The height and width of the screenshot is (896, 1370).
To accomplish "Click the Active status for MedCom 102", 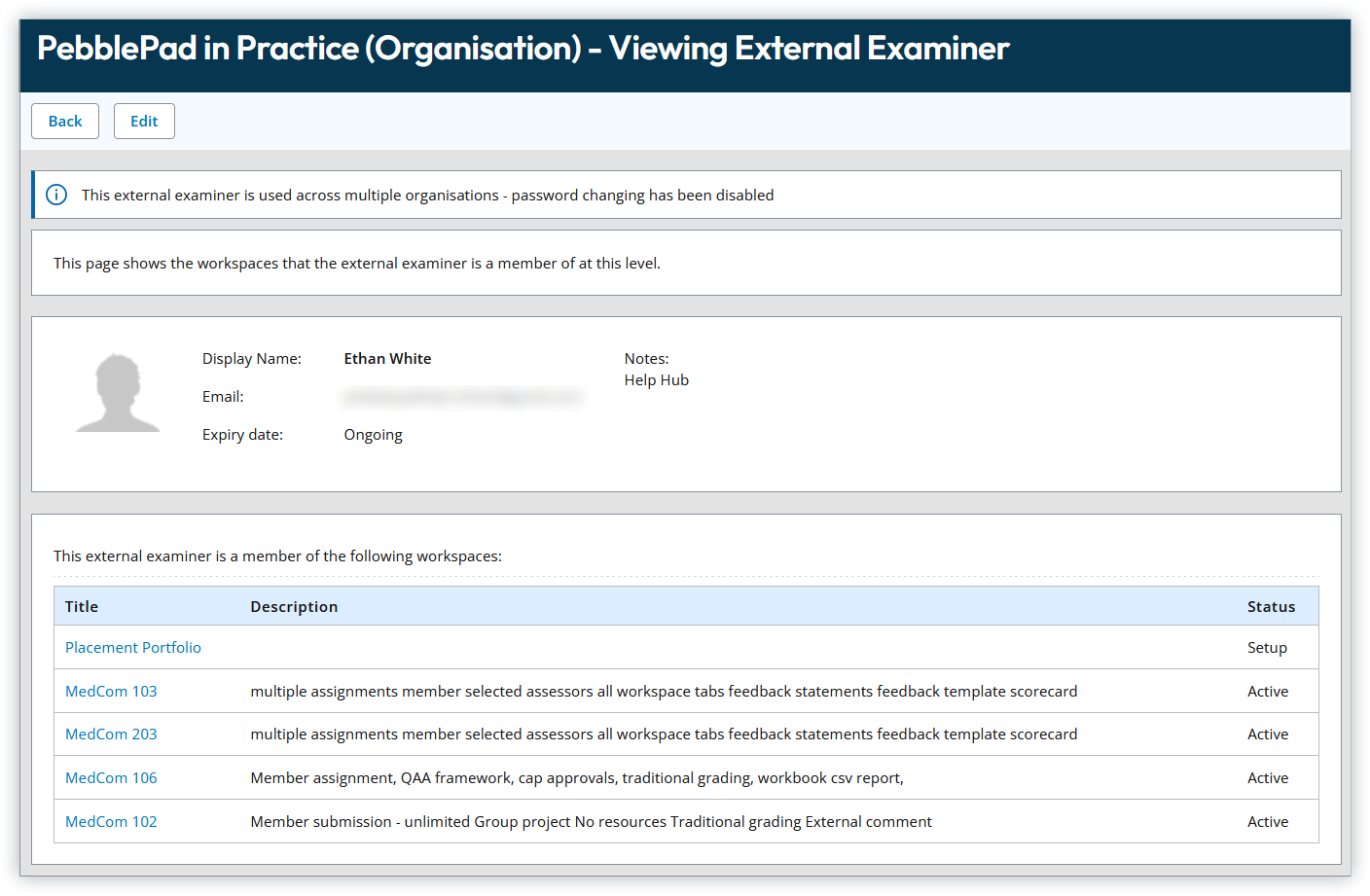I will 1268,822.
